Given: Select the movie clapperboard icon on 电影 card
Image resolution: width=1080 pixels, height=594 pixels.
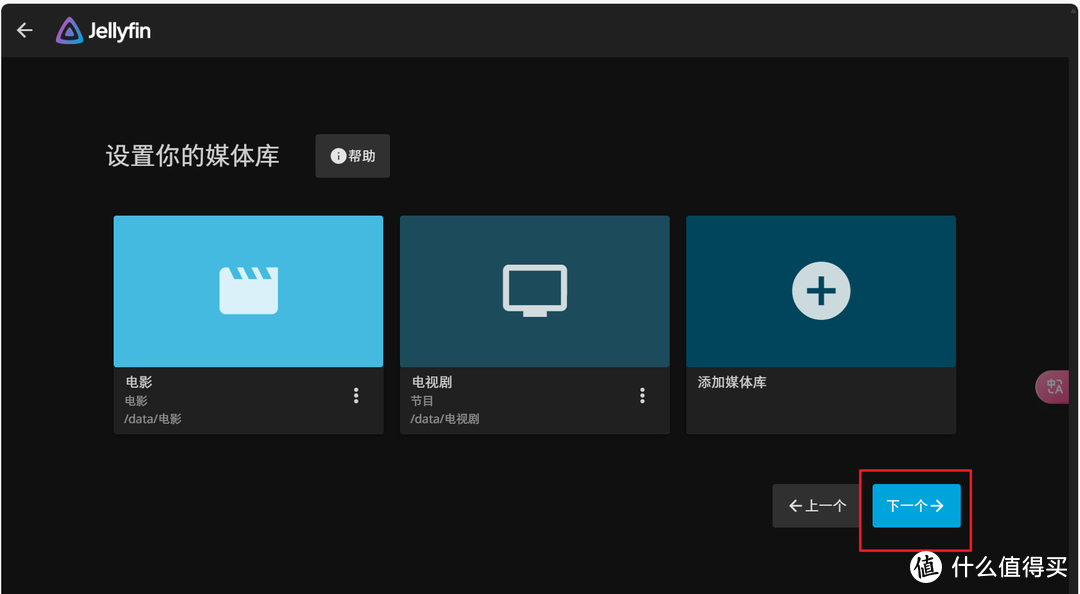Looking at the screenshot, I should click(x=248, y=290).
